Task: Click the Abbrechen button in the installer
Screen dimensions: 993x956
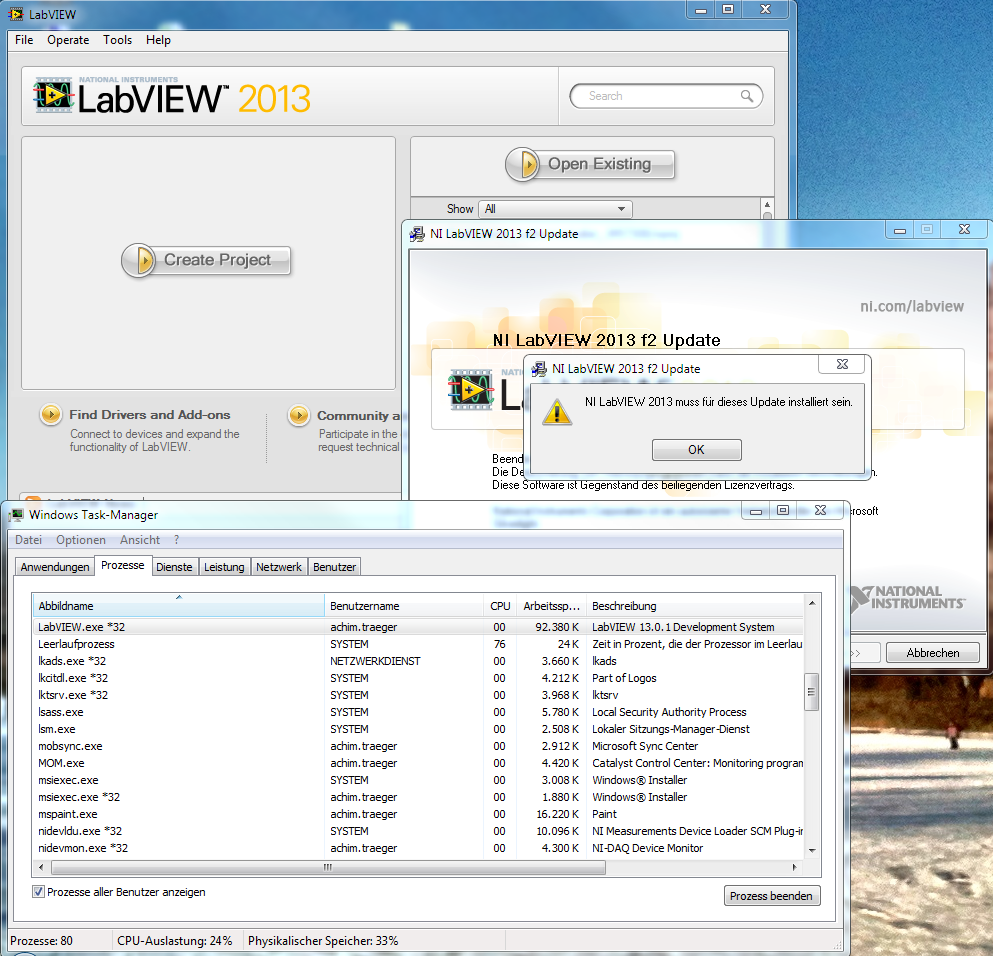Action: coord(933,653)
